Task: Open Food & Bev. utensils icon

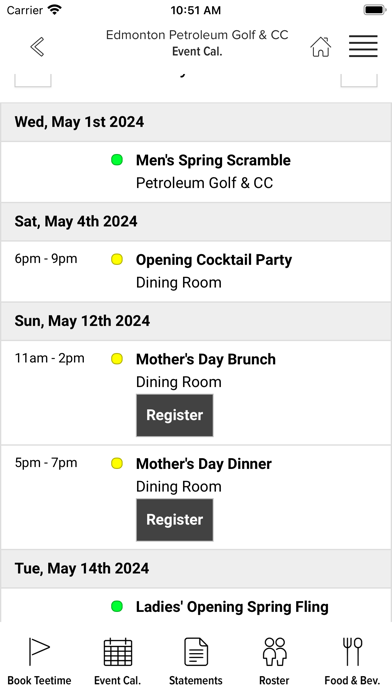Action: click(x=352, y=652)
